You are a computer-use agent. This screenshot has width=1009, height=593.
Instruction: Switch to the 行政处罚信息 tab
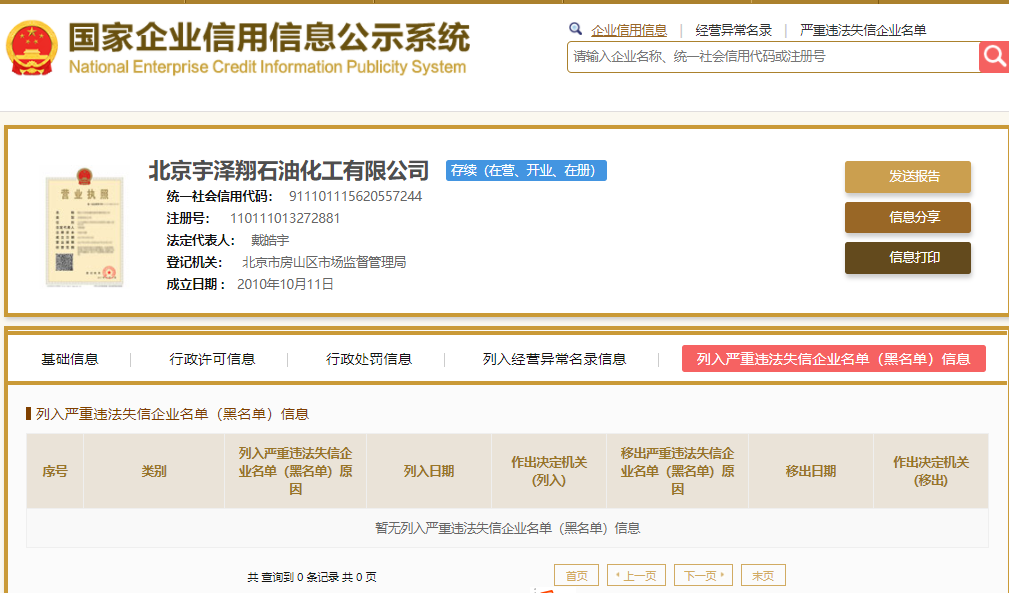tap(369, 359)
